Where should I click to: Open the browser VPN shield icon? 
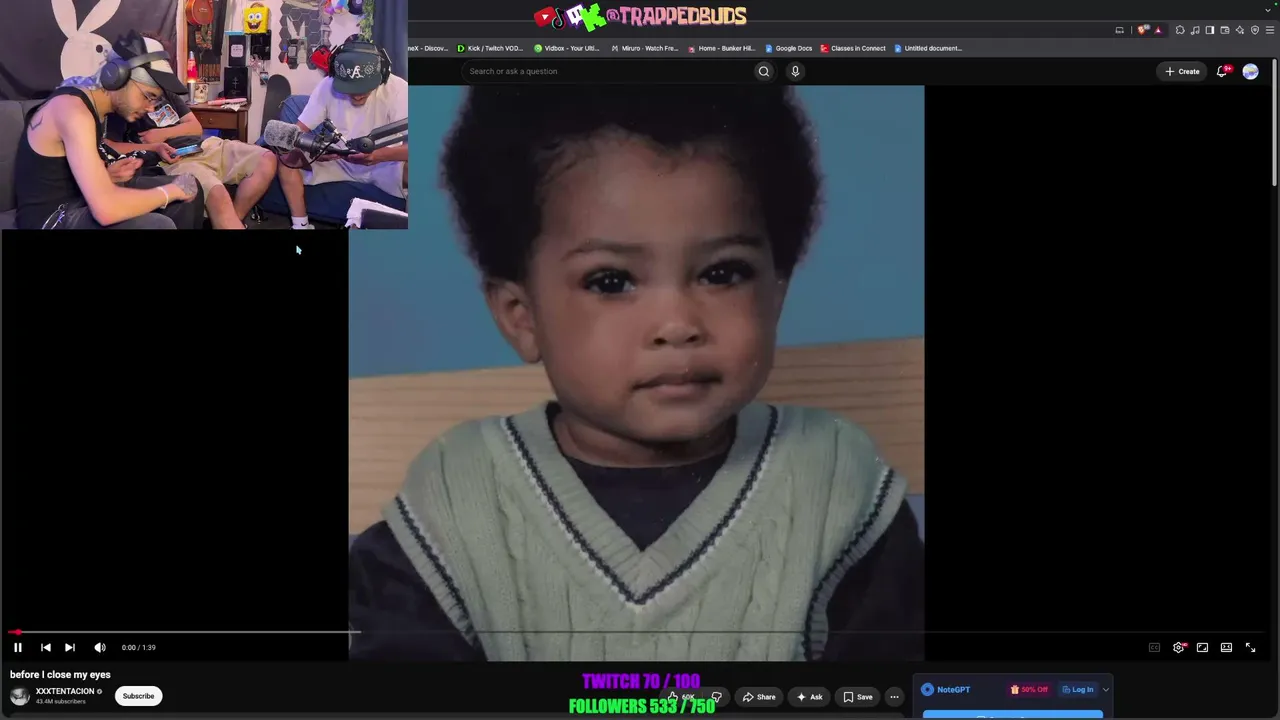click(x=1255, y=30)
